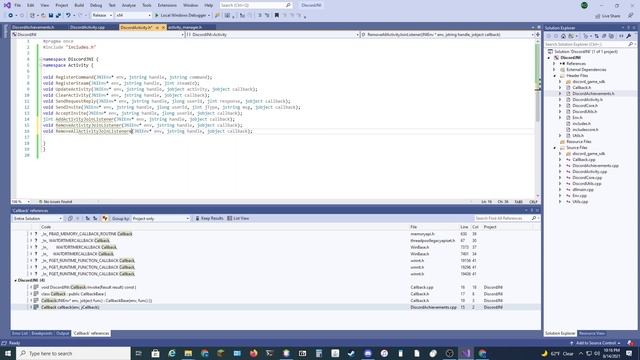Open the Build menu

(79, 5)
